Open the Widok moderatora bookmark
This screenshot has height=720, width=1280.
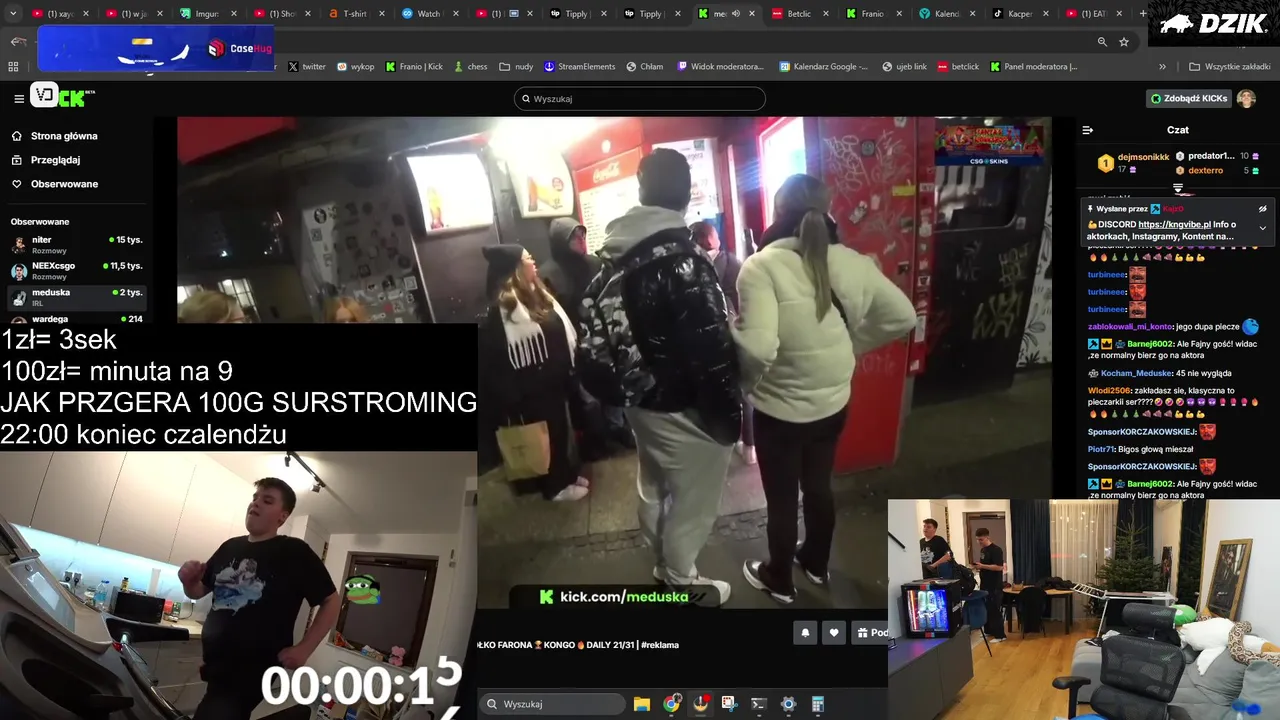click(721, 67)
